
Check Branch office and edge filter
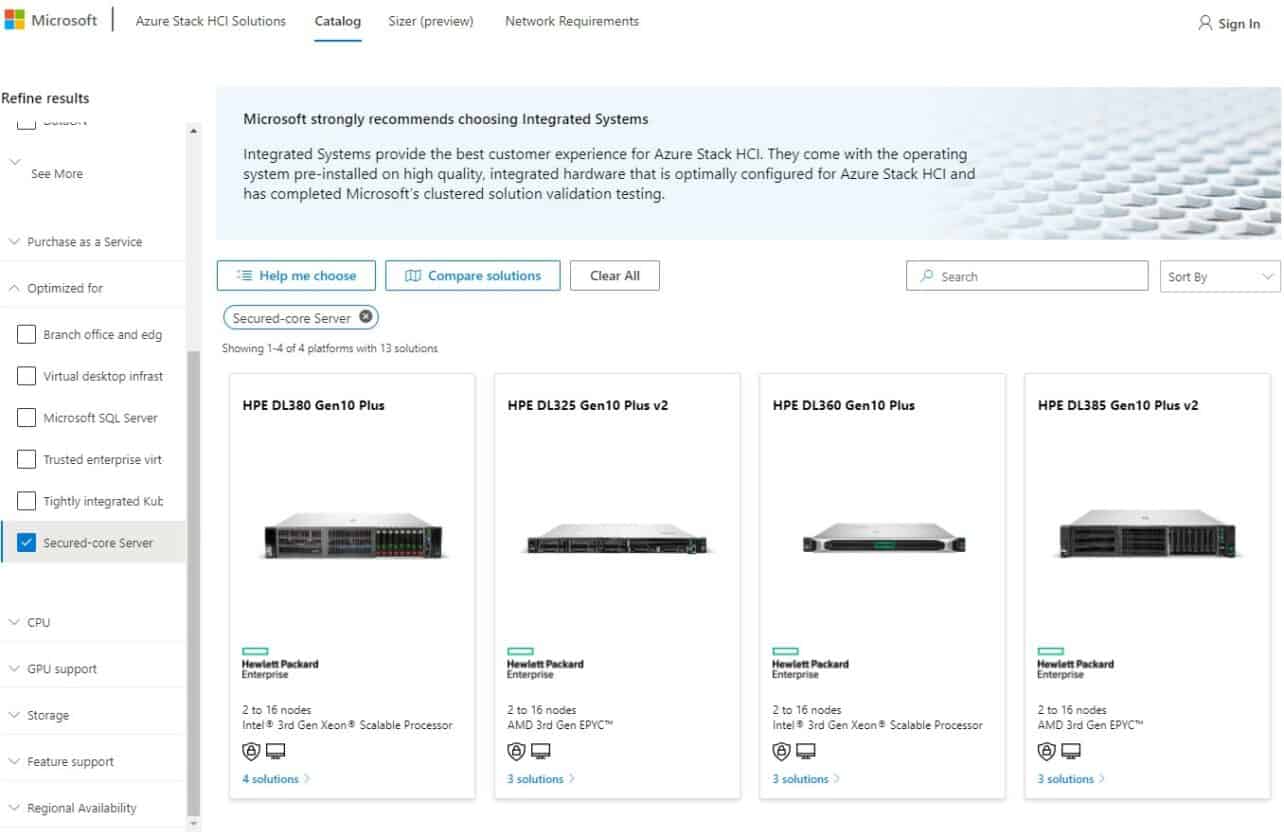click(x=27, y=334)
